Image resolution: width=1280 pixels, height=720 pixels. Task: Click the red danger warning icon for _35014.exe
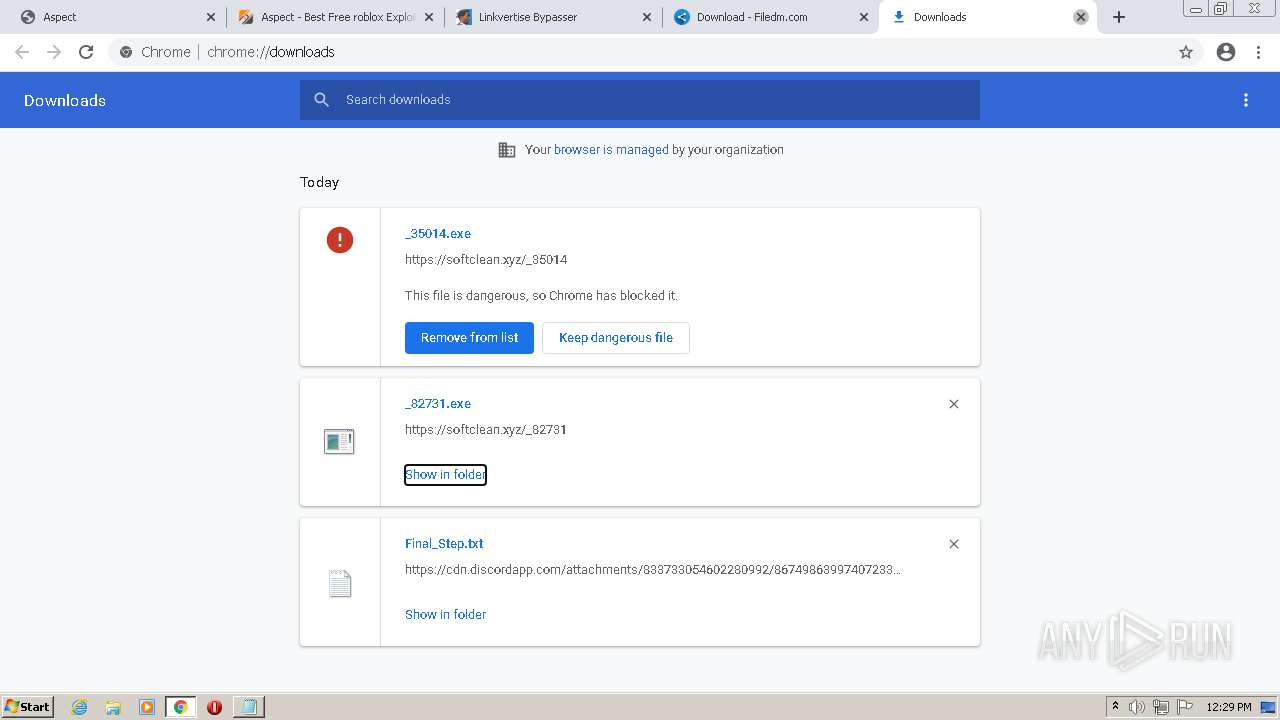(x=340, y=240)
